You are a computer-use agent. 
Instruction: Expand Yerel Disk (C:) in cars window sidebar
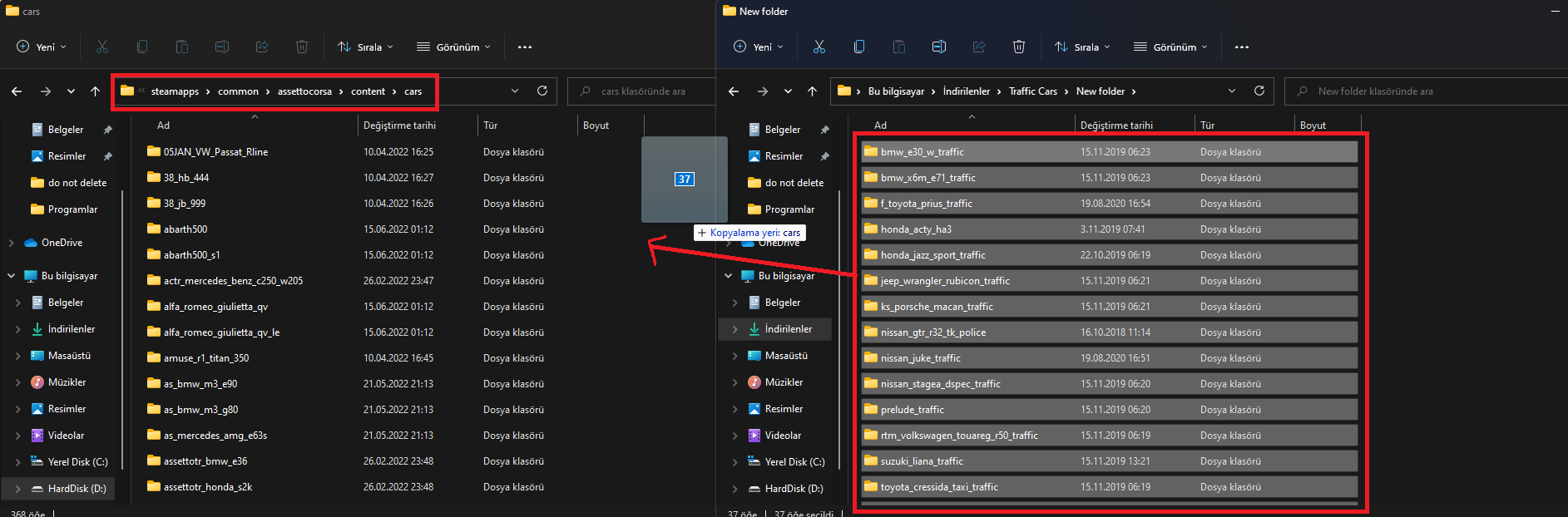(18, 462)
